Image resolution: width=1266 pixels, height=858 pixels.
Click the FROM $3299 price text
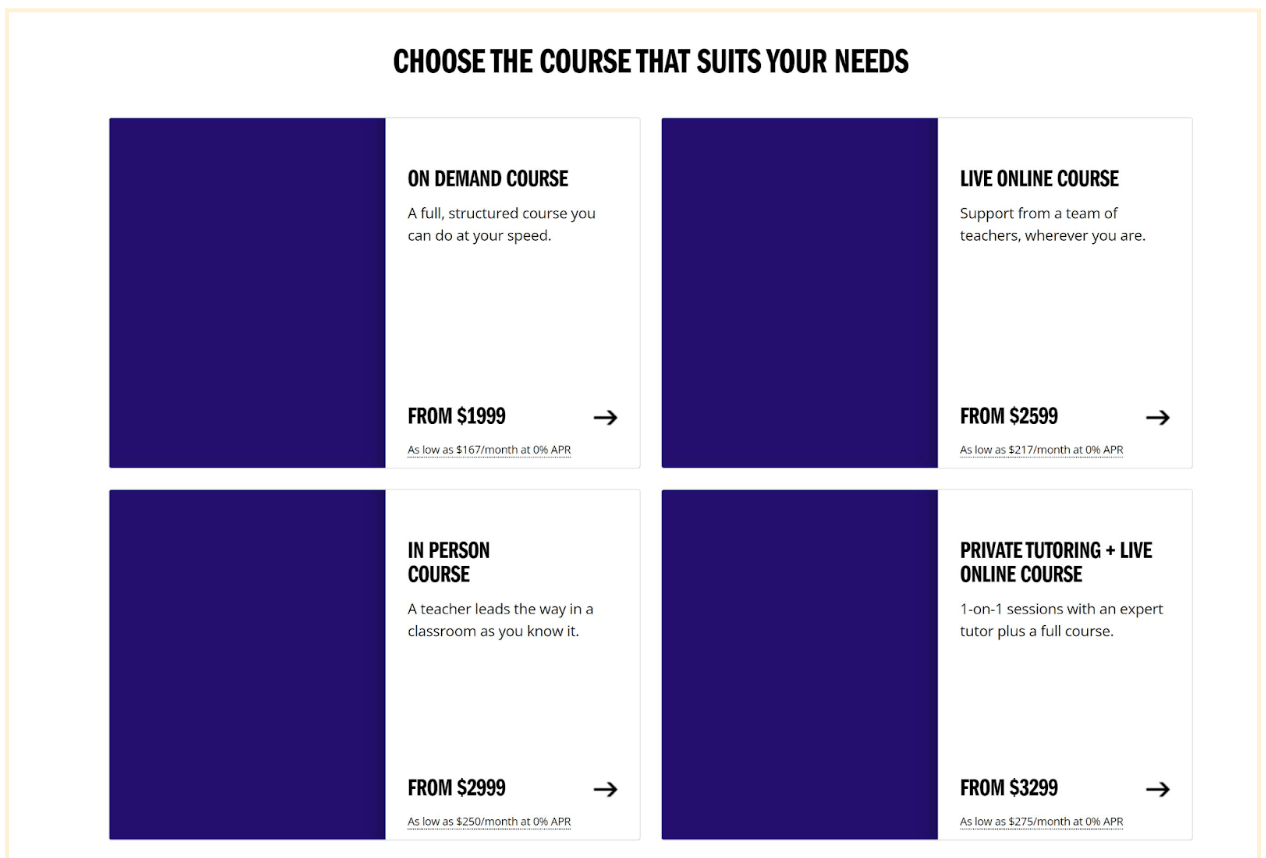click(x=1008, y=788)
